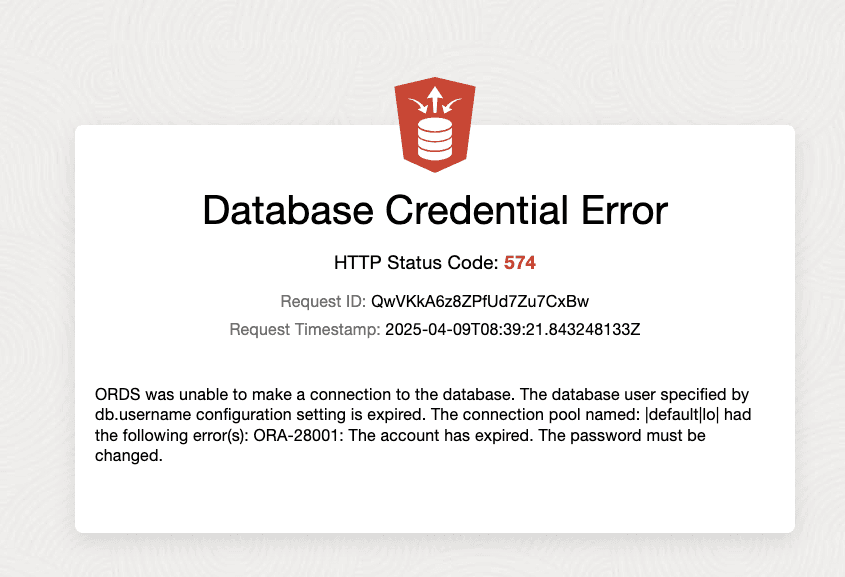Click the white database cylinder inside the logo
Screen dimensions: 845x577
pyautogui.click(x=434, y=139)
